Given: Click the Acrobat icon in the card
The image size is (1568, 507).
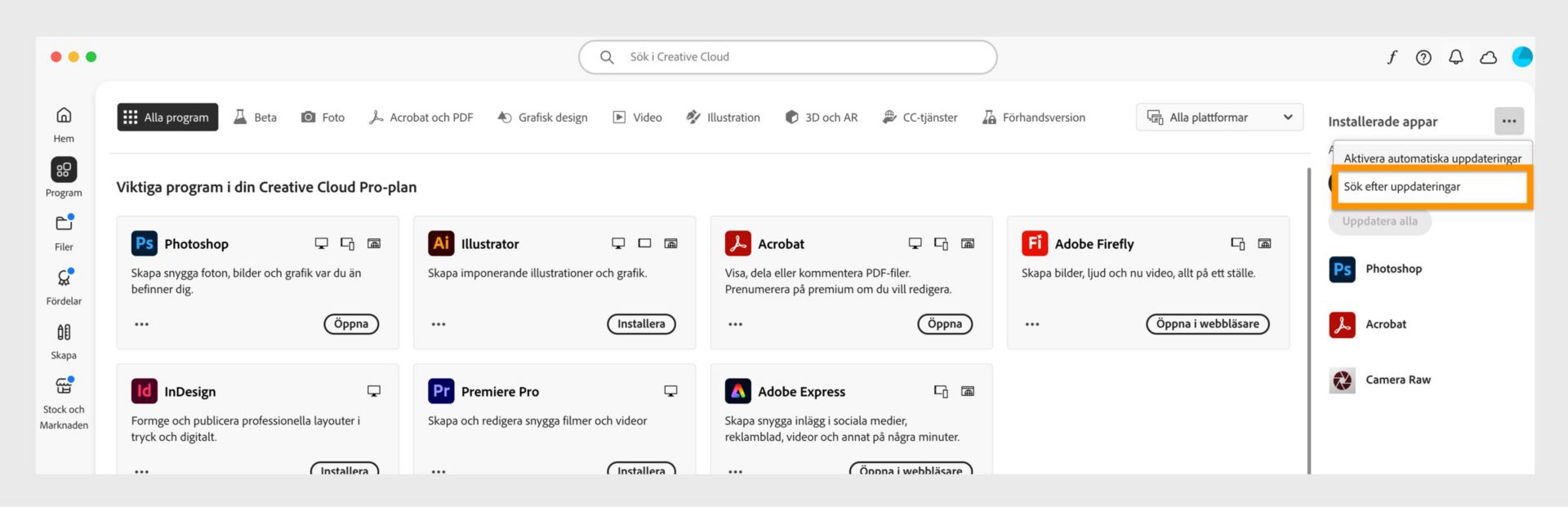Looking at the screenshot, I should pos(737,243).
